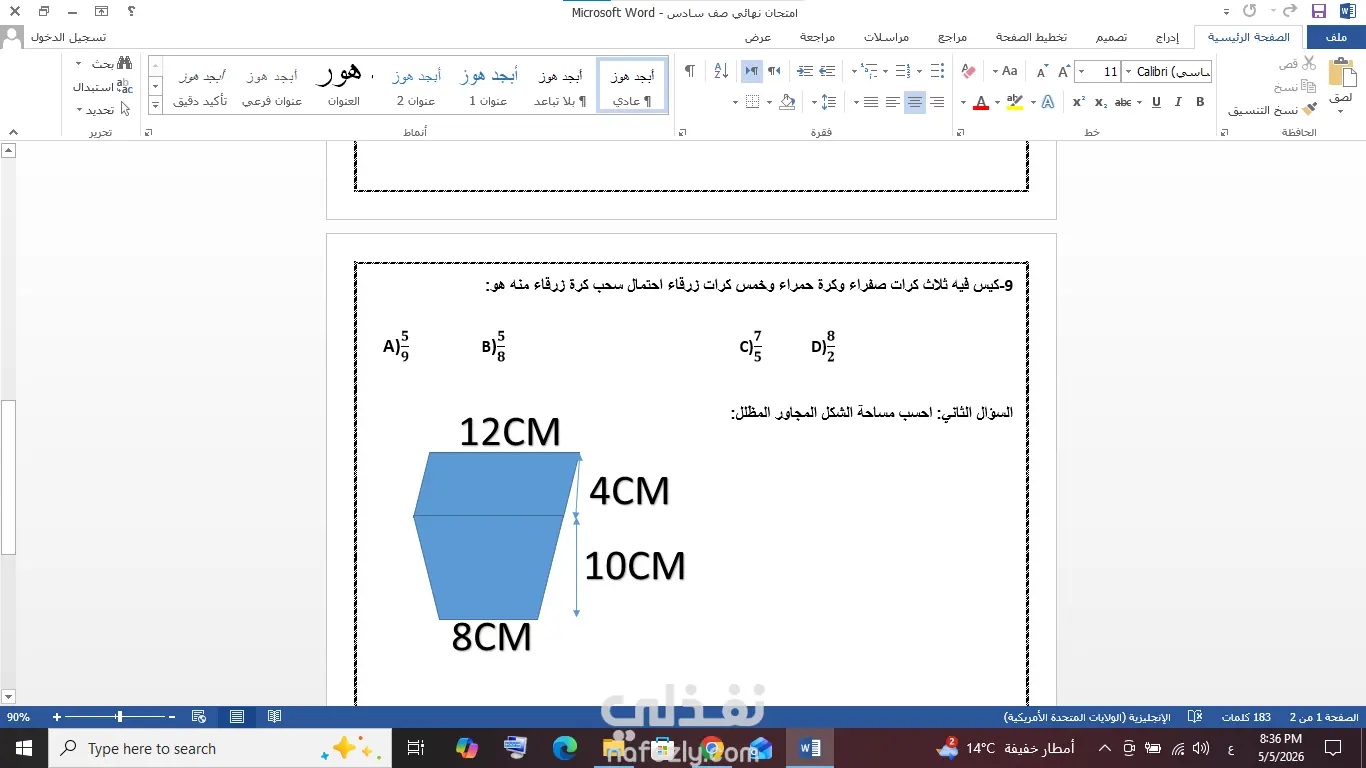Select the عنوان 2 (Heading 2) style
The image size is (1366, 768).
click(416, 86)
